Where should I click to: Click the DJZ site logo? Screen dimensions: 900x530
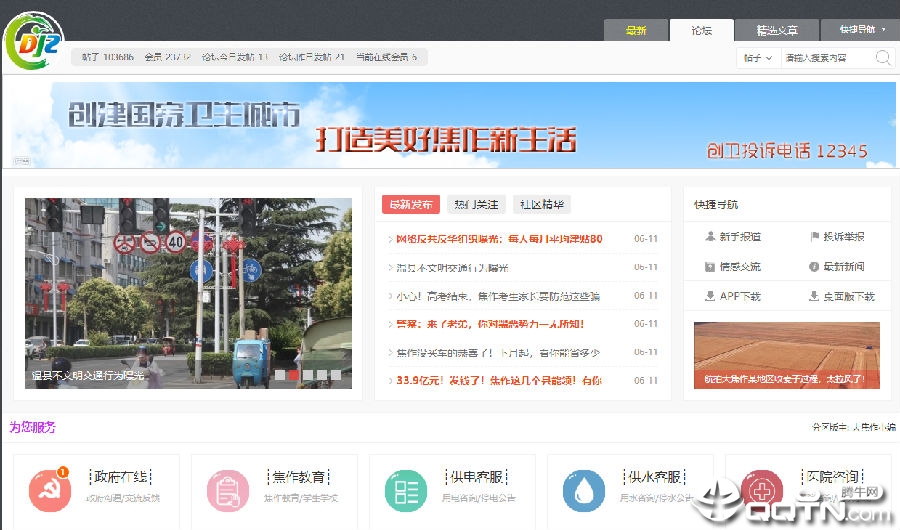point(33,38)
